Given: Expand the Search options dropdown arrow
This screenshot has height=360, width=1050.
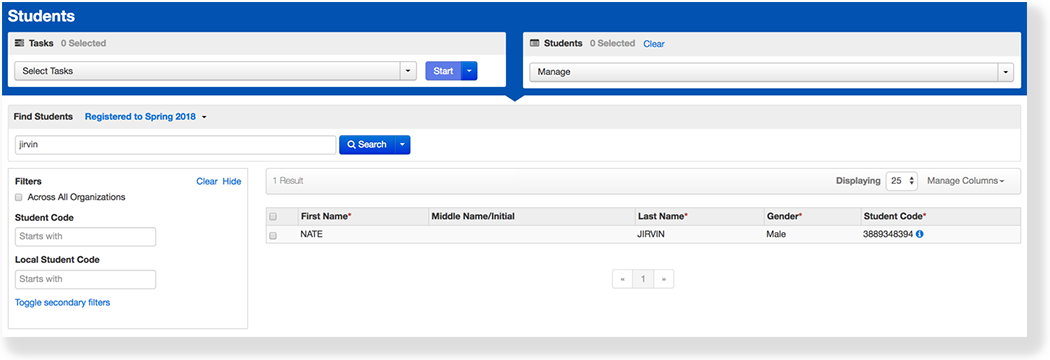Looking at the screenshot, I should (x=402, y=145).
